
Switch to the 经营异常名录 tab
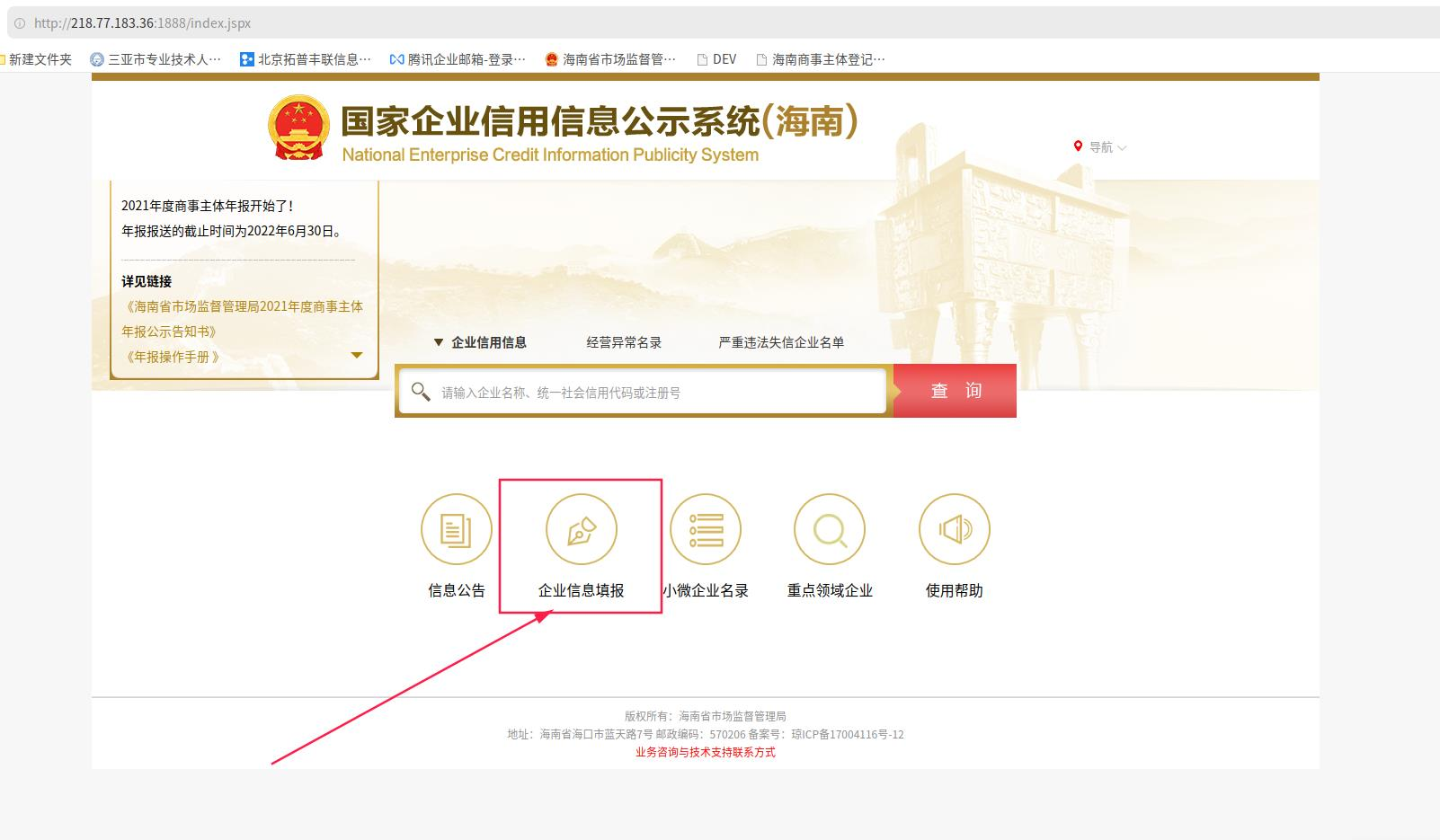tap(624, 342)
